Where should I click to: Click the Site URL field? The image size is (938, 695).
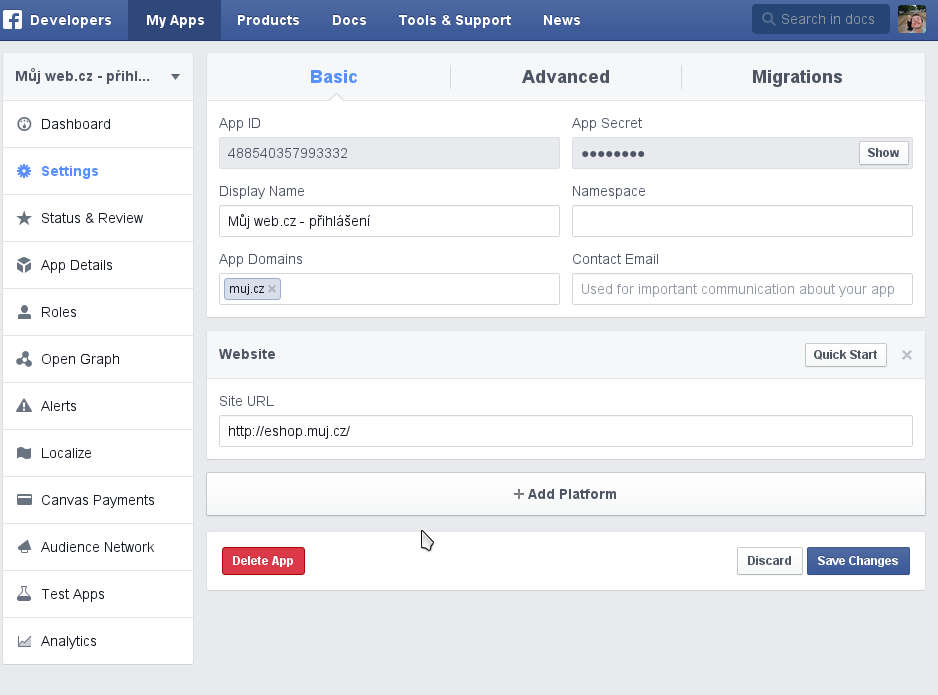[x=566, y=431]
